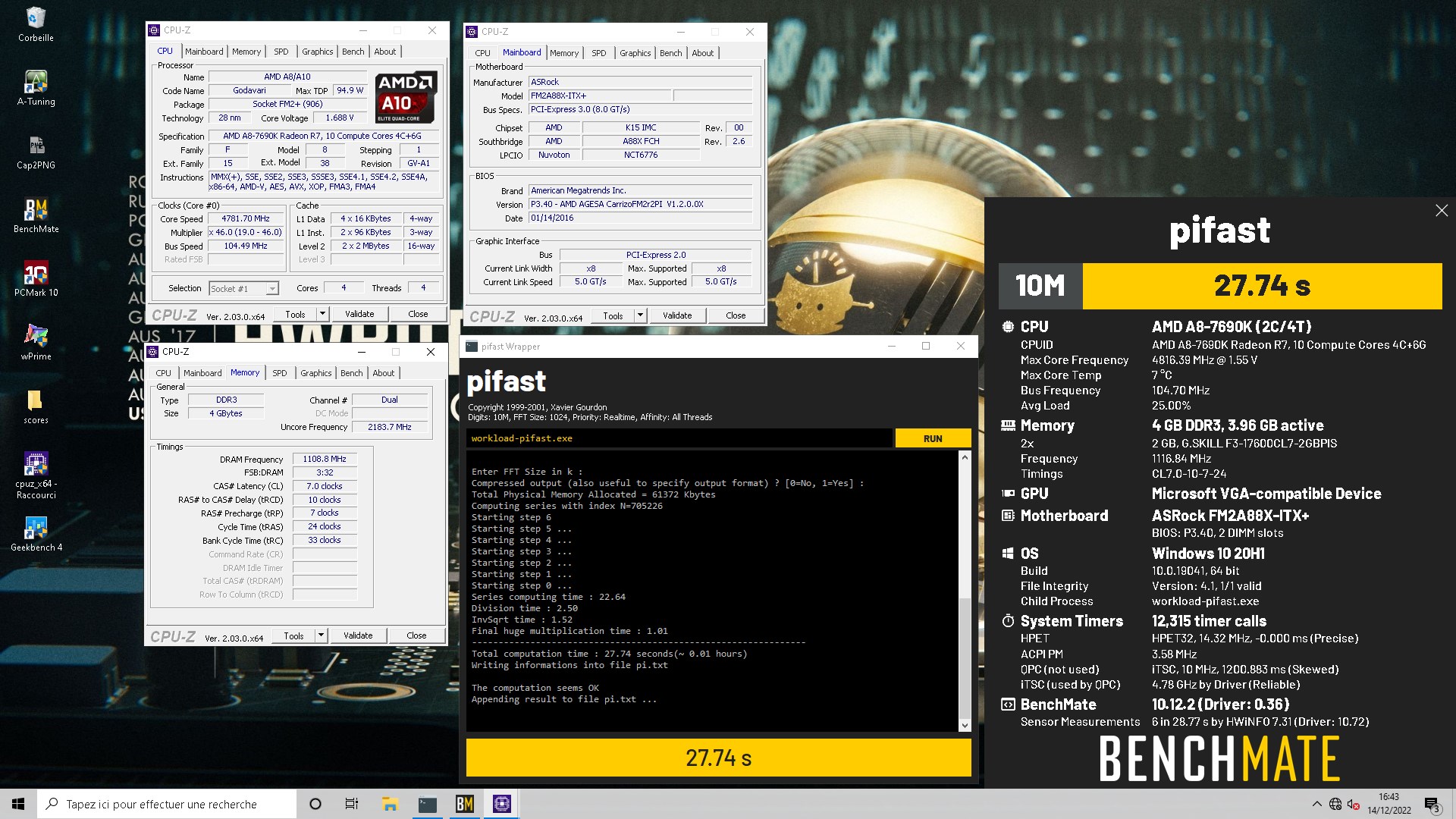Switch to CPU-Z taskbar icon

click(x=501, y=804)
